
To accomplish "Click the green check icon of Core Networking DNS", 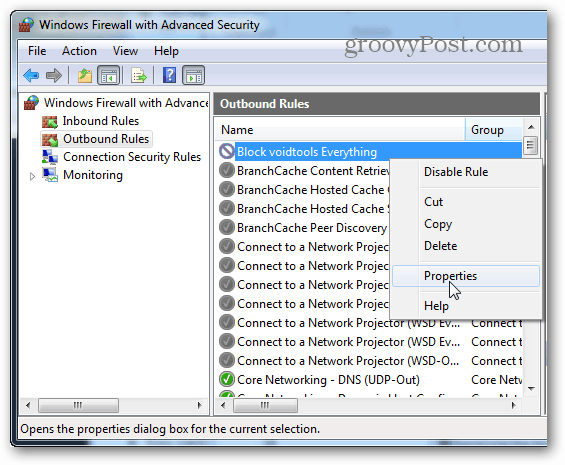I will coord(227,380).
